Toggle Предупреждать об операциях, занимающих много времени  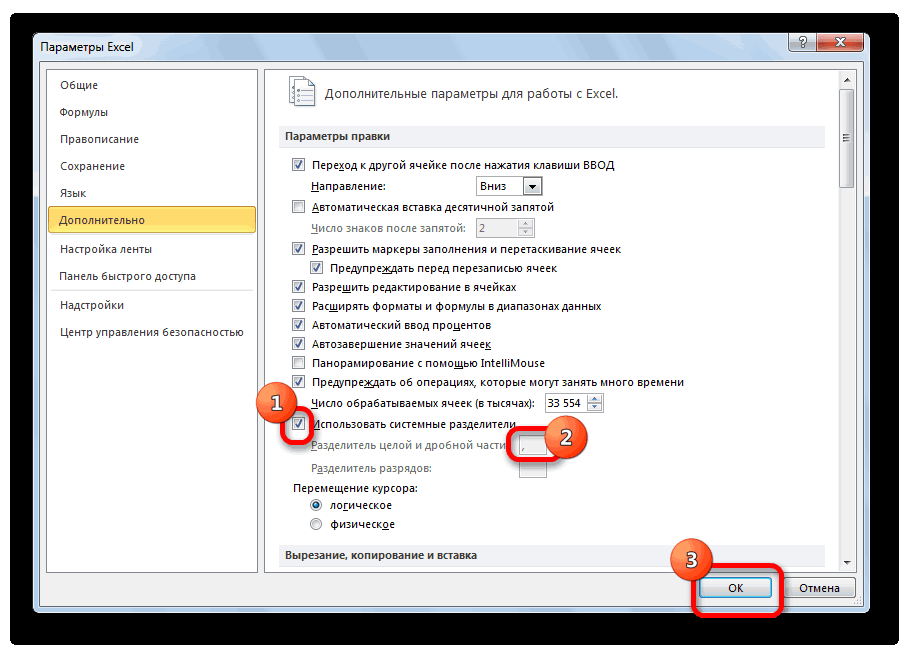298,382
